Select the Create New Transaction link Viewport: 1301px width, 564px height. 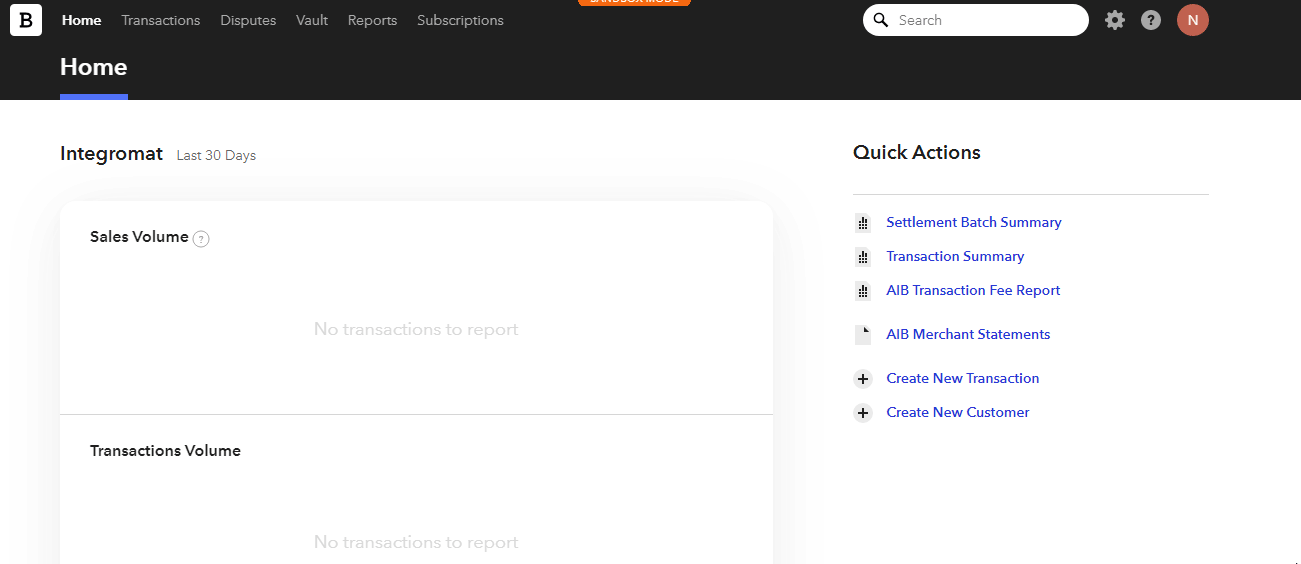click(963, 378)
